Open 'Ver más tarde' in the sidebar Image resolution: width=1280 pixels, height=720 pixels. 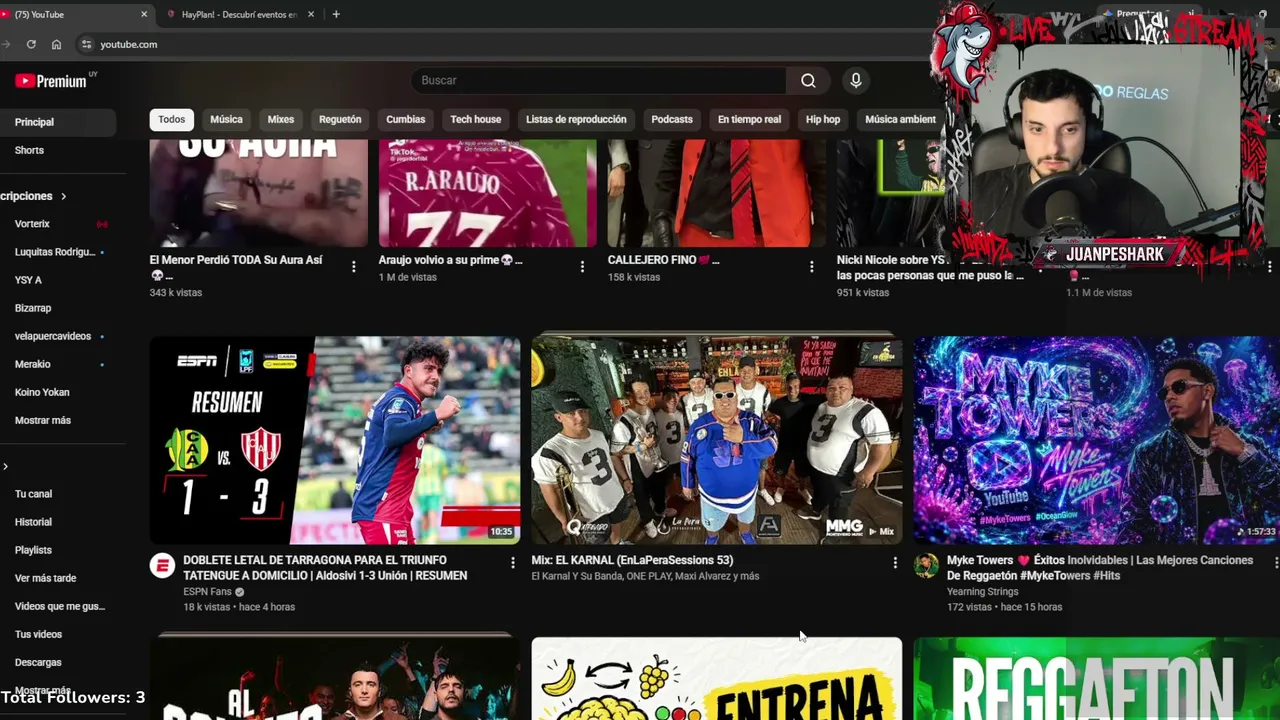[x=58, y=578]
